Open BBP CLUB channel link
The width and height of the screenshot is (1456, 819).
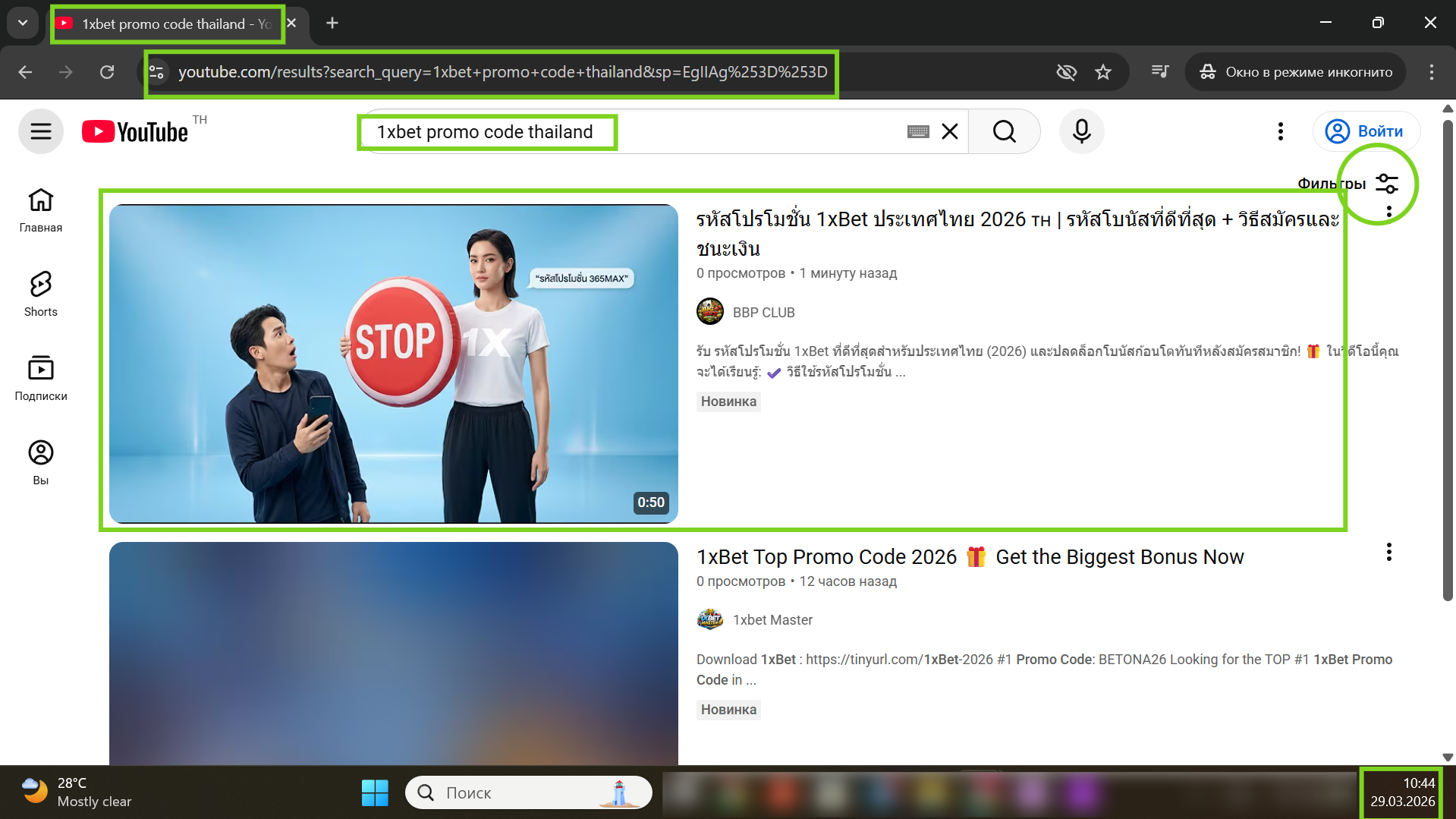click(x=763, y=313)
